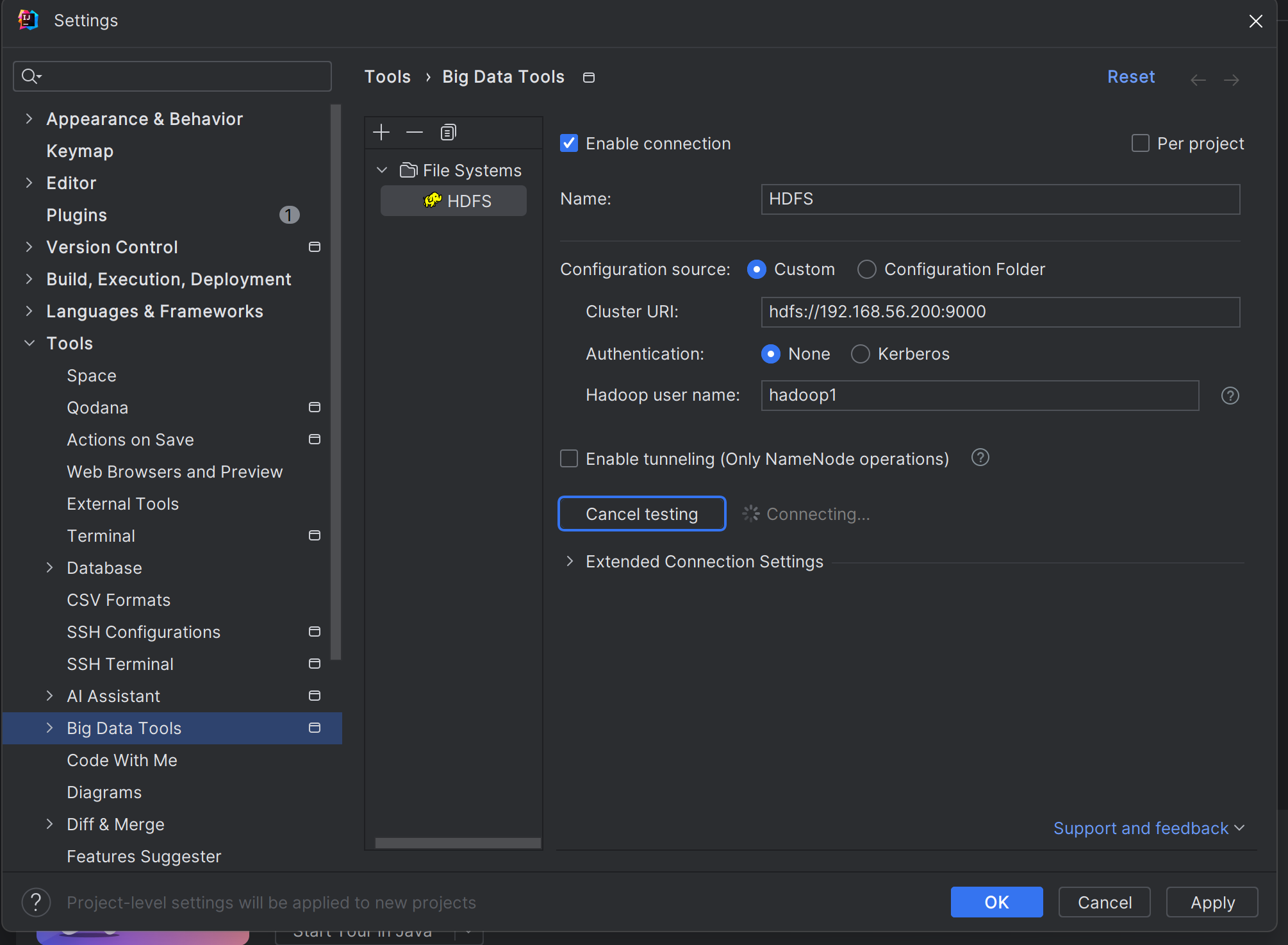Click the horizontal scrollbar under connections list
1288x945 pixels.
tap(458, 843)
